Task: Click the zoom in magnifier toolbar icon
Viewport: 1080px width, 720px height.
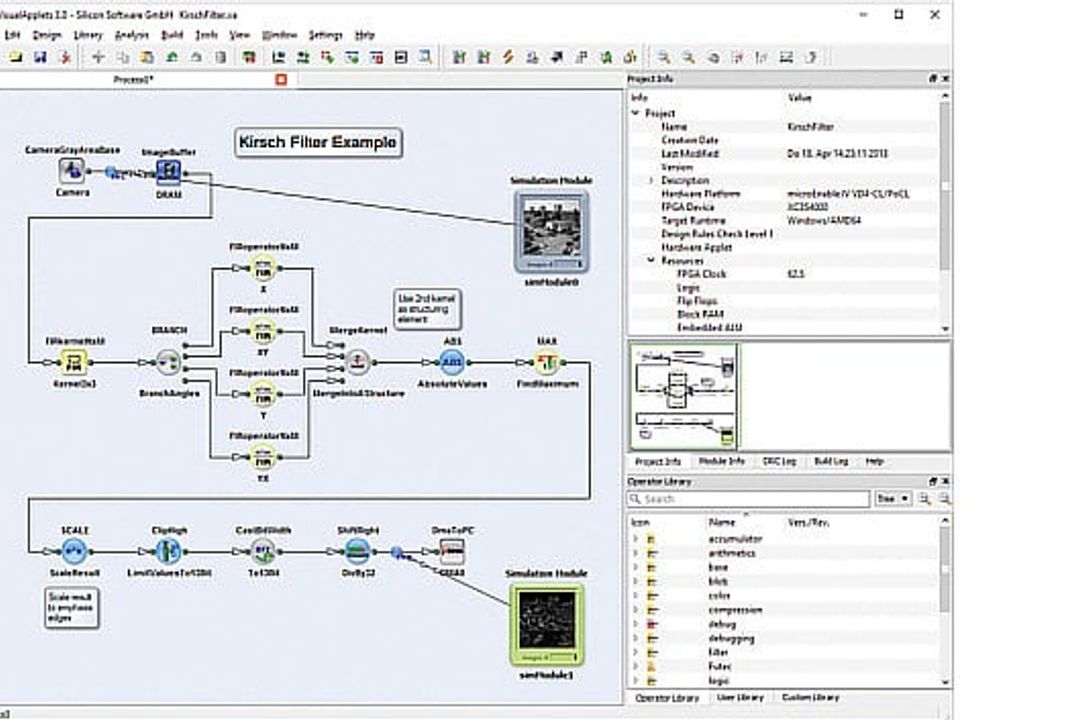Action: 664,58
